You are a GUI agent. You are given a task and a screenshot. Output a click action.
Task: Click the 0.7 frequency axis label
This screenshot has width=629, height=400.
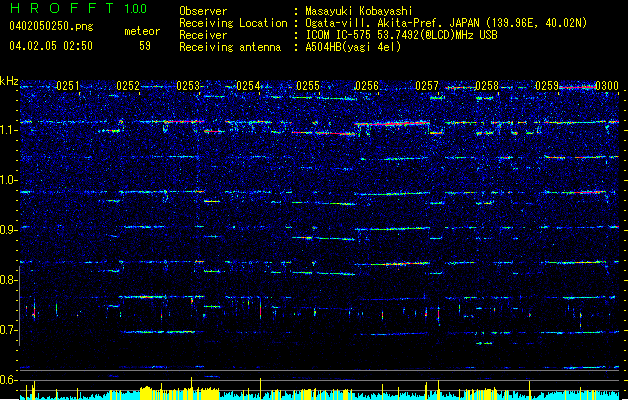click(x=8, y=330)
